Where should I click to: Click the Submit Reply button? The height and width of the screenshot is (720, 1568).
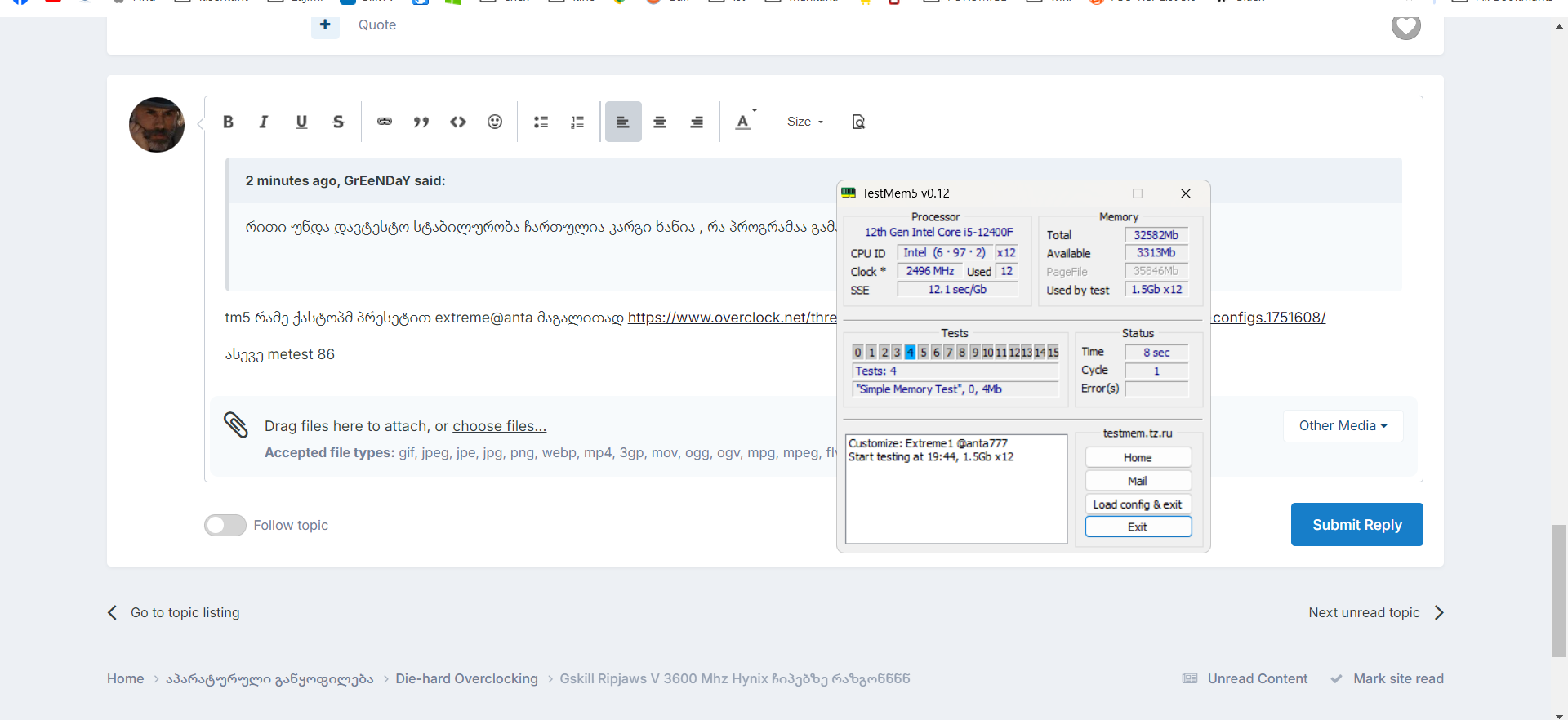point(1357,525)
